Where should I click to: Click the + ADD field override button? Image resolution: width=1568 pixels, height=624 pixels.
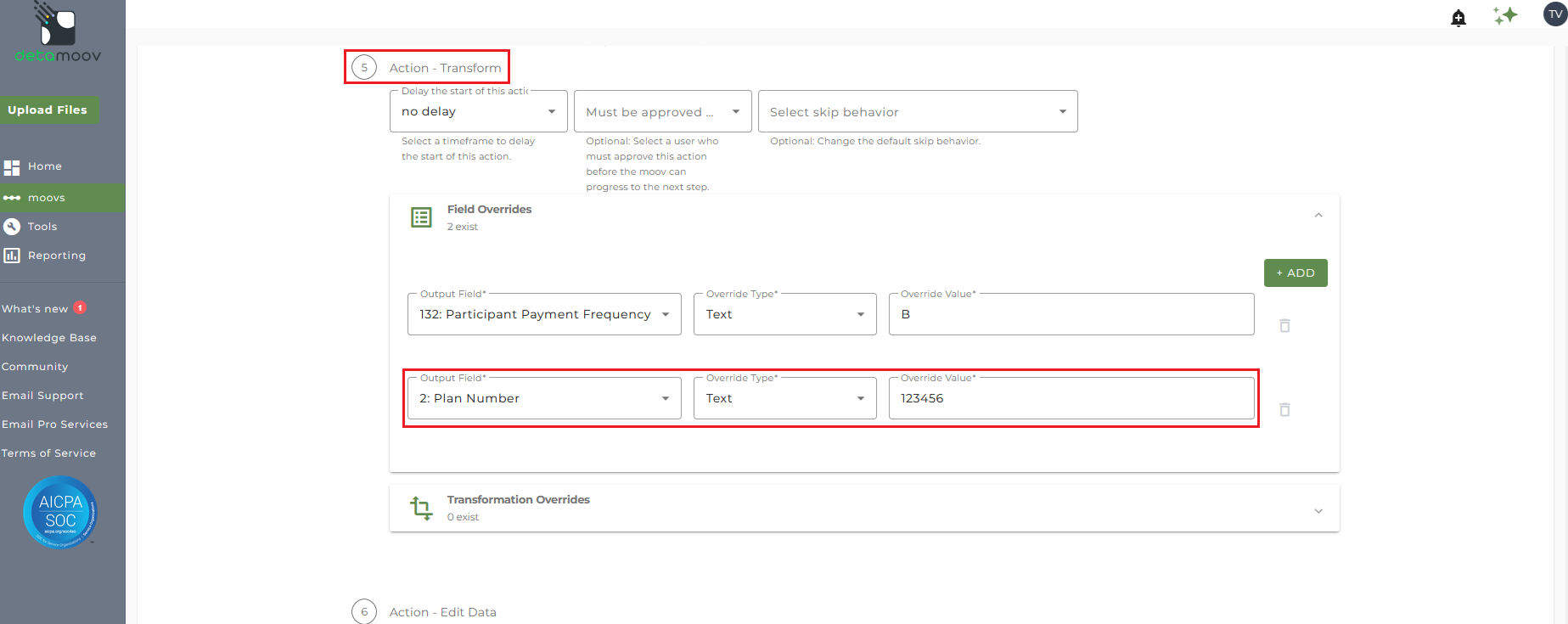click(1295, 273)
